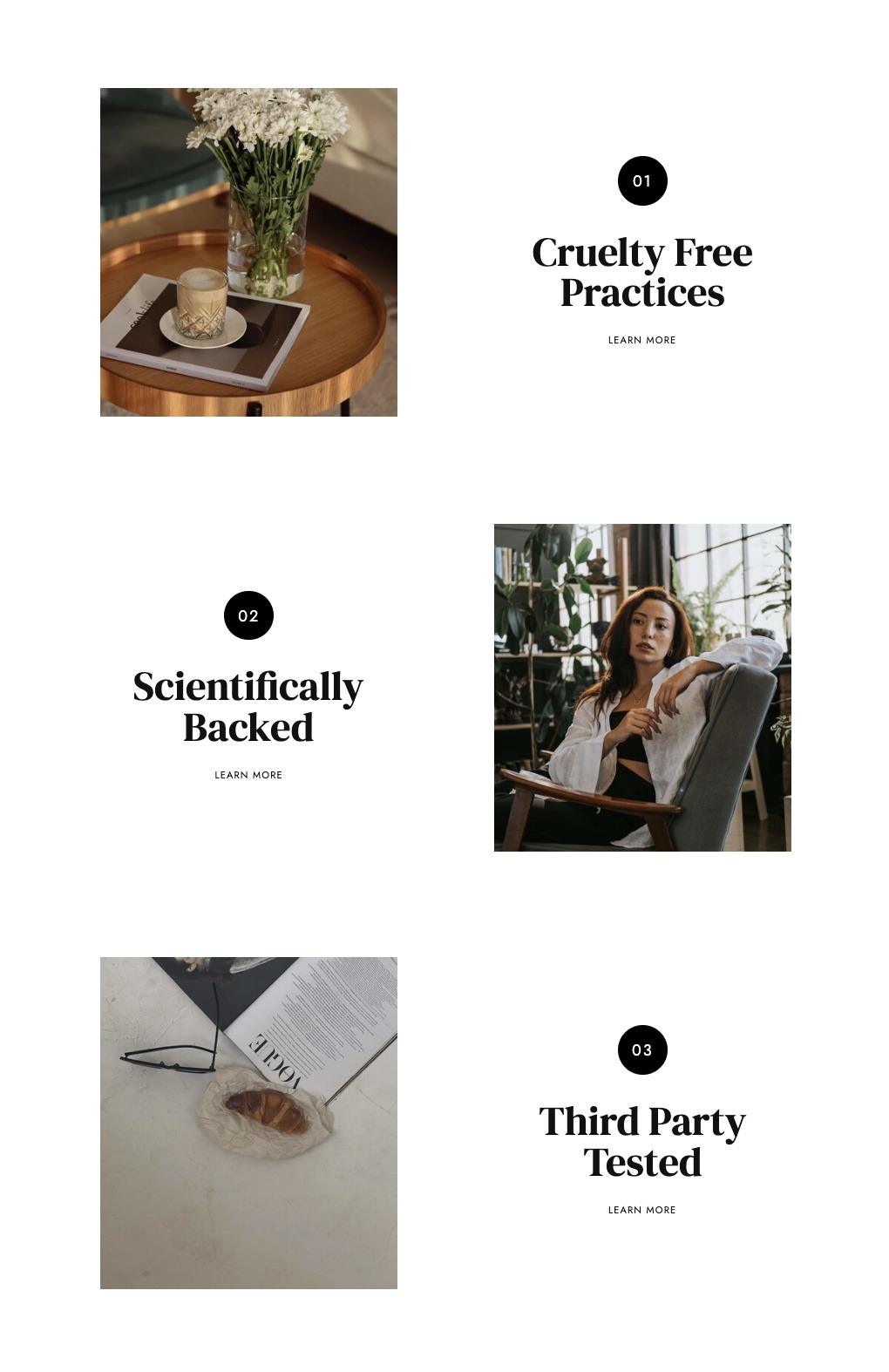Click the latte glass on the saucer
The image size is (889, 1372).
pos(201,303)
